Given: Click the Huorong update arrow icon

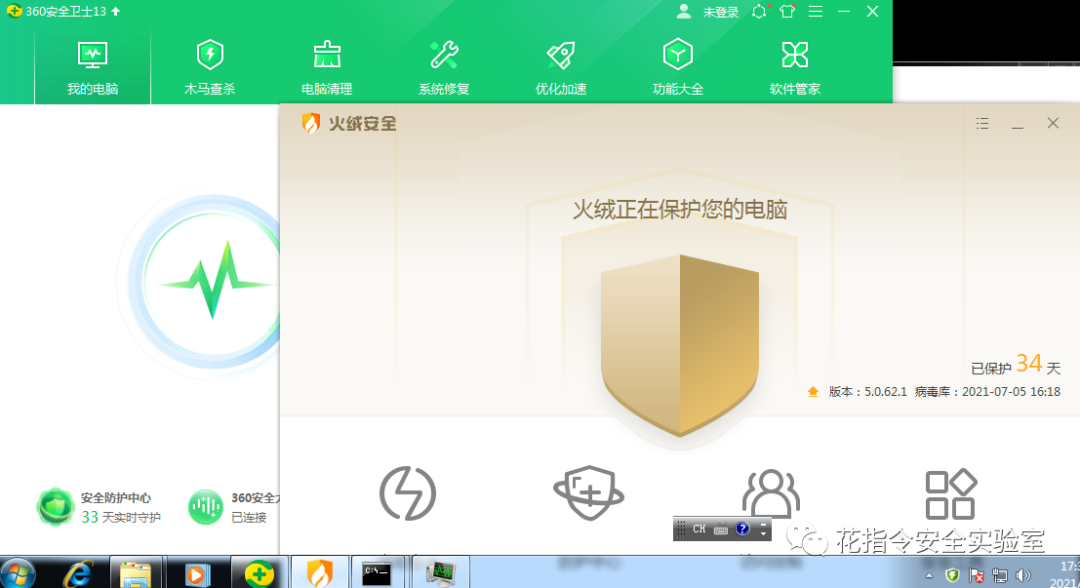Looking at the screenshot, I should pyautogui.click(x=813, y=392).
